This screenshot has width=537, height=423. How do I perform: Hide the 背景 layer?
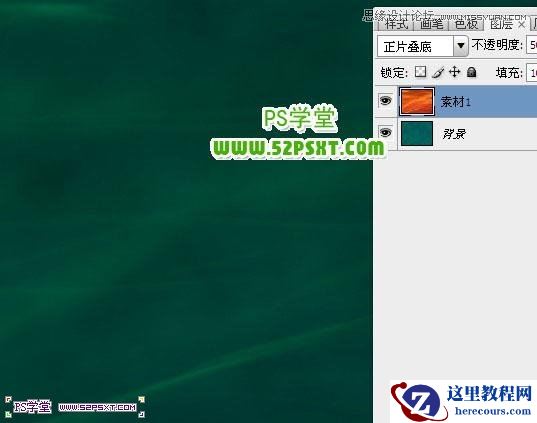(385, 132)
